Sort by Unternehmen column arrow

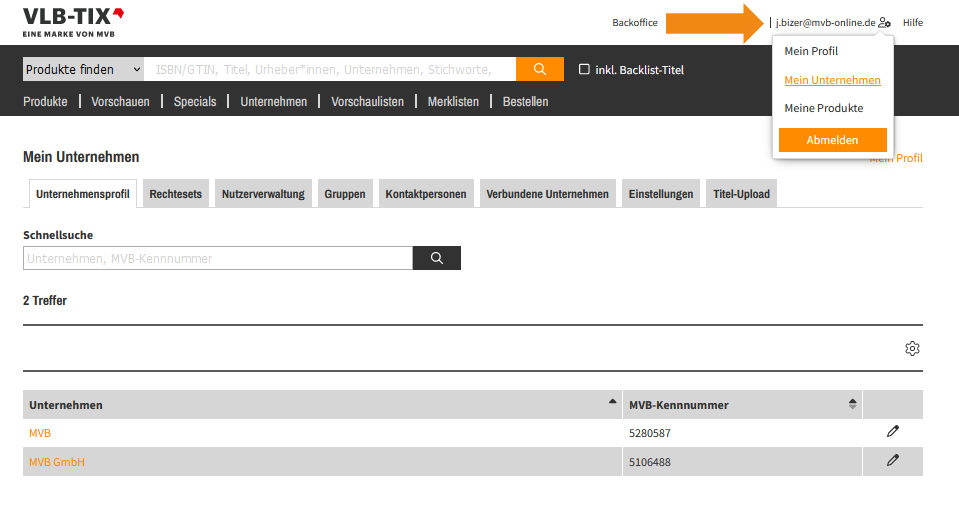[612, 401]
